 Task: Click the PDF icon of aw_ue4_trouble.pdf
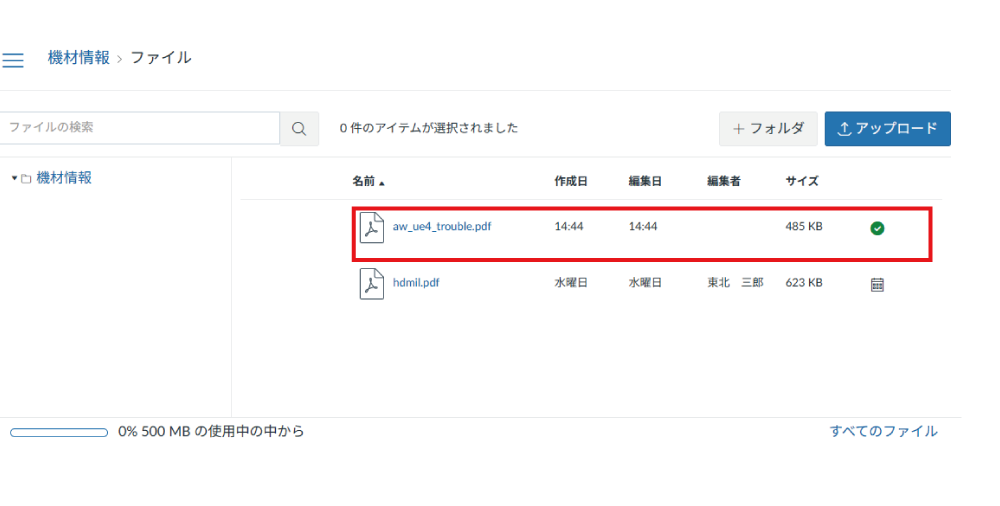tap(372, 228)
